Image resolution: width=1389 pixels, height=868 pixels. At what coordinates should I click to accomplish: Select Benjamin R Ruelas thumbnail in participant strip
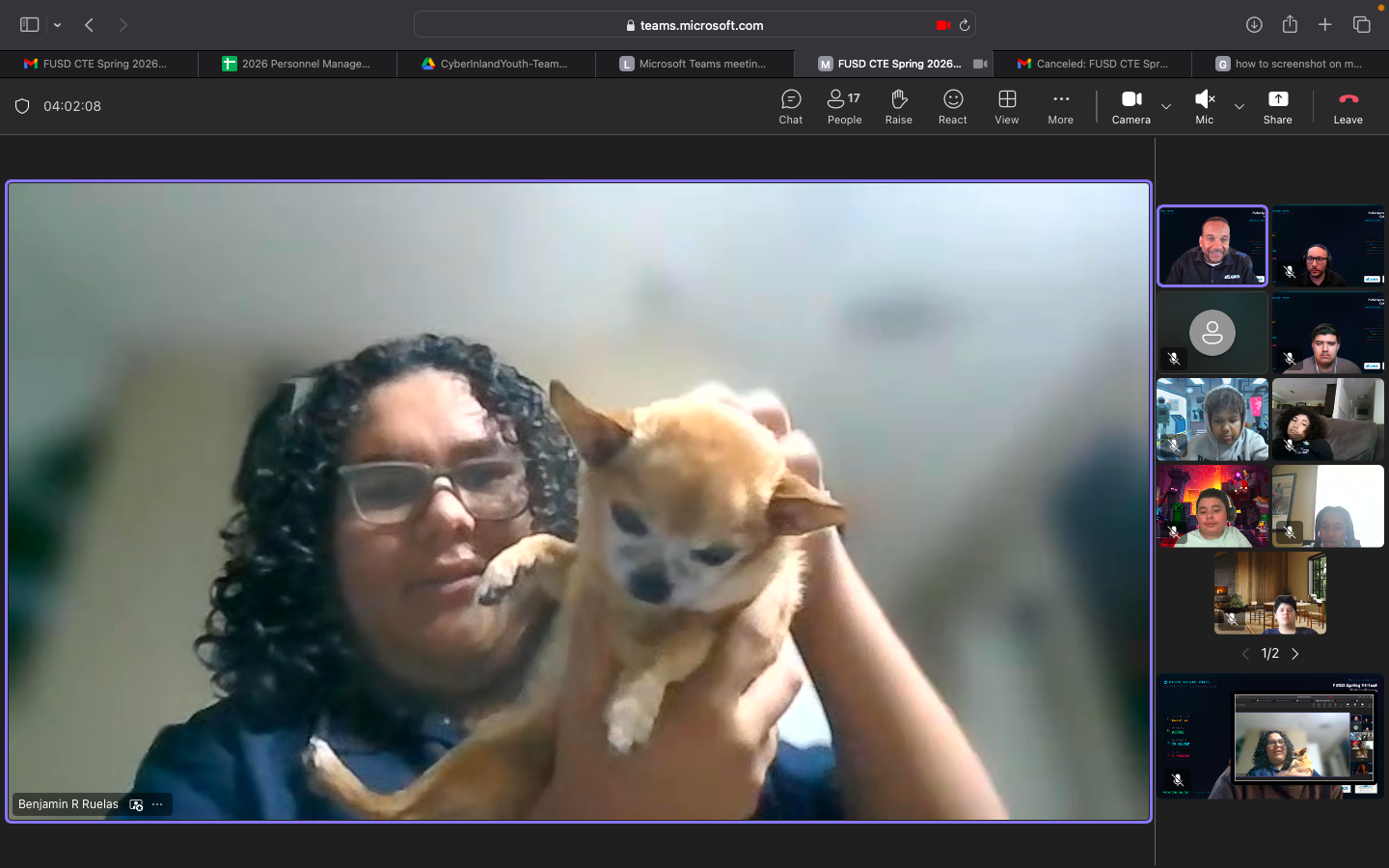(1212, 246)
